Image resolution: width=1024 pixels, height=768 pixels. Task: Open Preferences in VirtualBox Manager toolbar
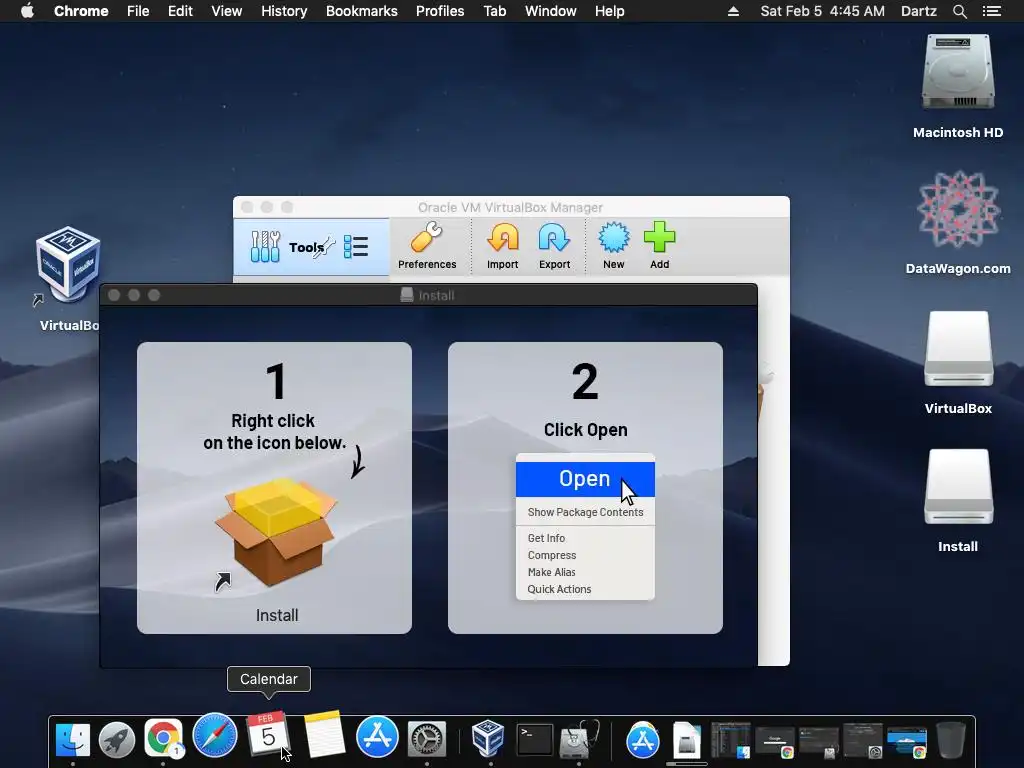click(x=427, y=246)
